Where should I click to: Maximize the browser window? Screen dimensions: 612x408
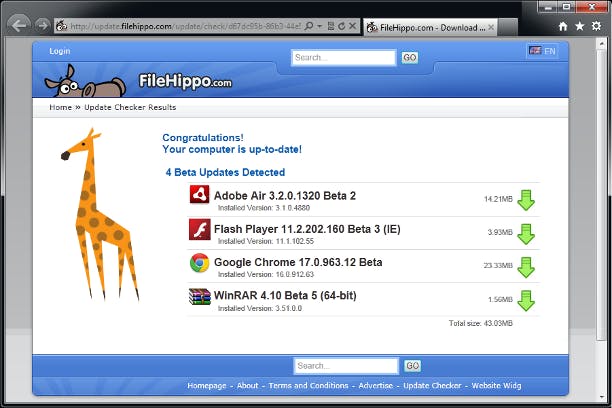point(567,7)
